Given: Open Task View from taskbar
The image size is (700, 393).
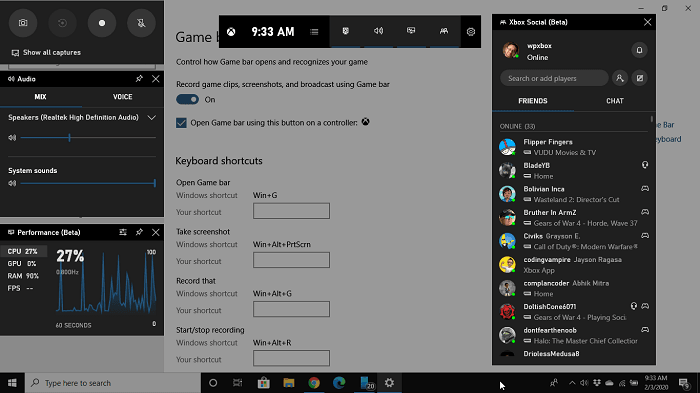Looking at the screenshot, I should (238, 383).
